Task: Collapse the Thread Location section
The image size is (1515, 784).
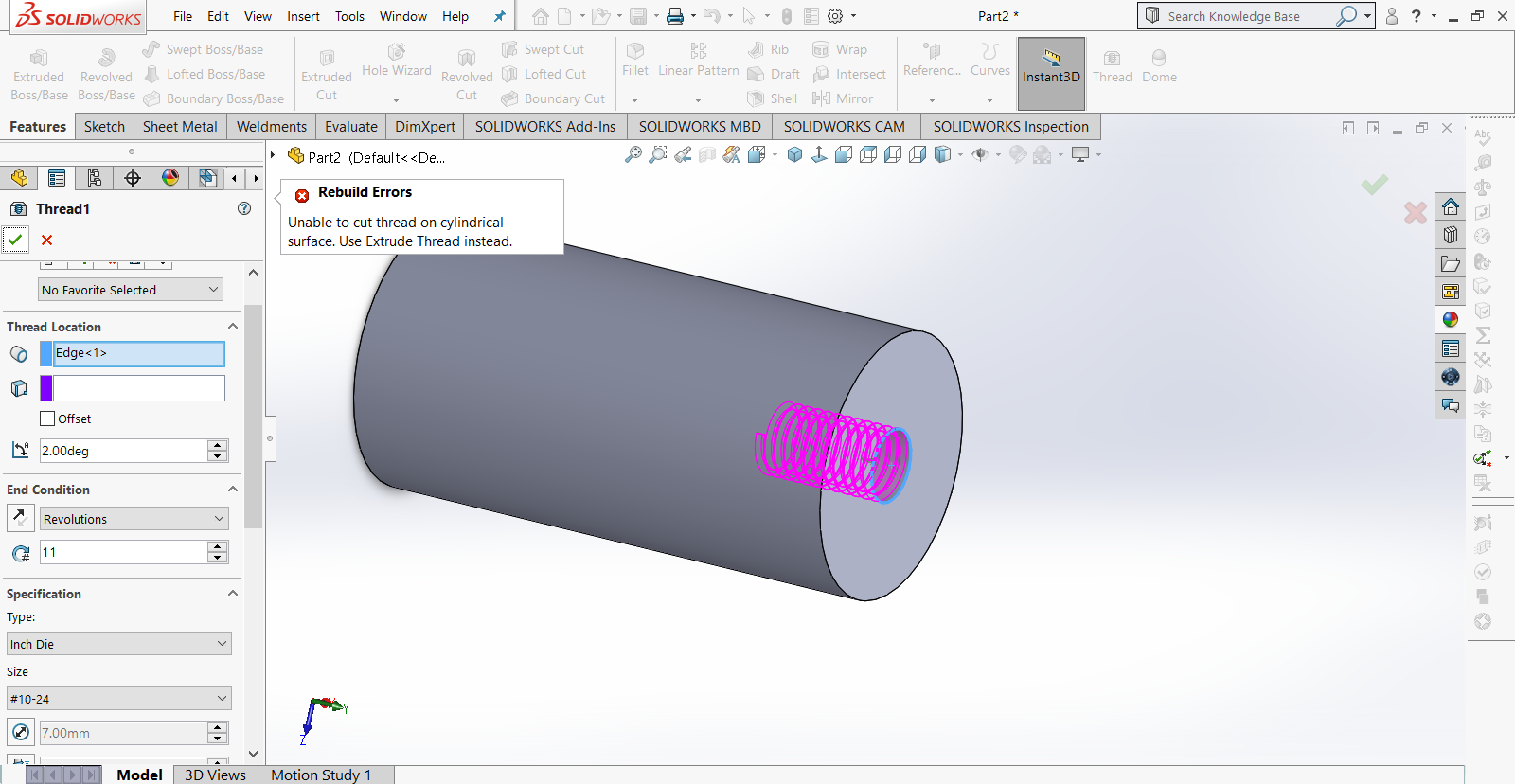Action: [233, 326]
